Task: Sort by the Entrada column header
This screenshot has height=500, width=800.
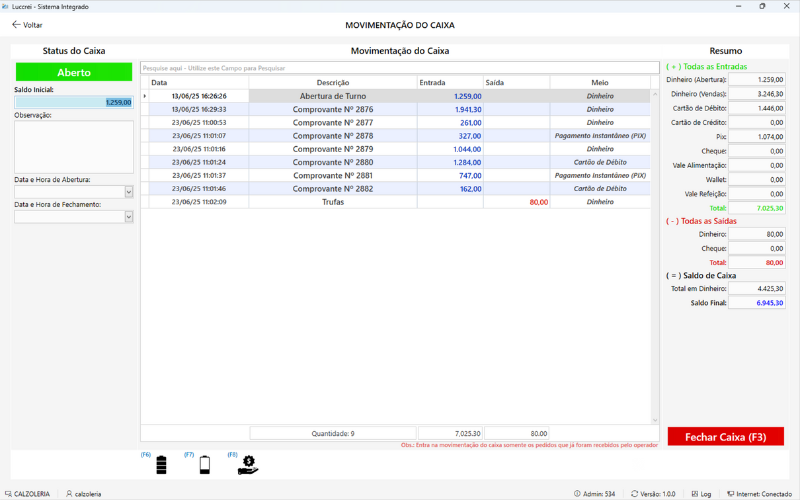Action: click(x=450, y=82)
